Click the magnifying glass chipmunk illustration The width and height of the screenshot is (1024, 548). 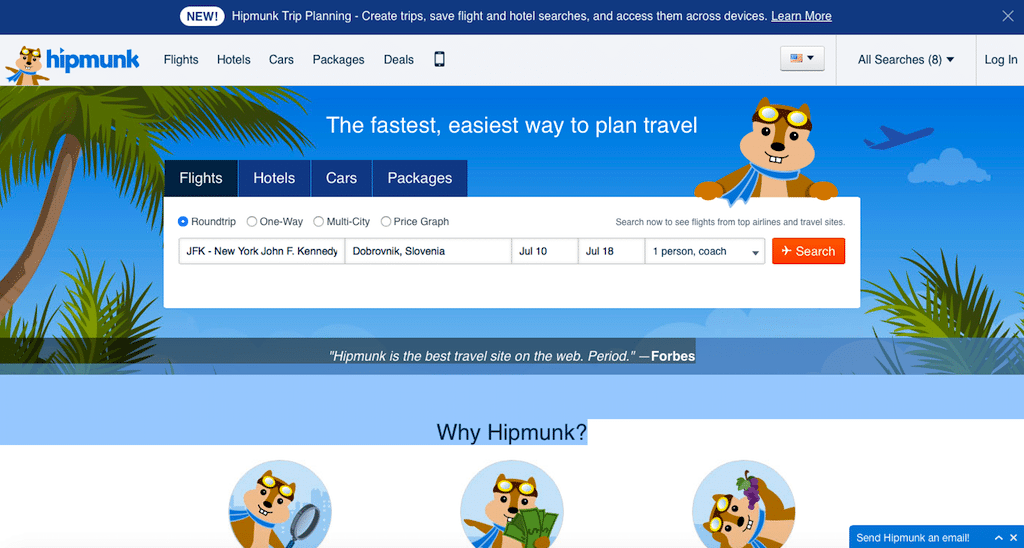click(x=280, y=504)
